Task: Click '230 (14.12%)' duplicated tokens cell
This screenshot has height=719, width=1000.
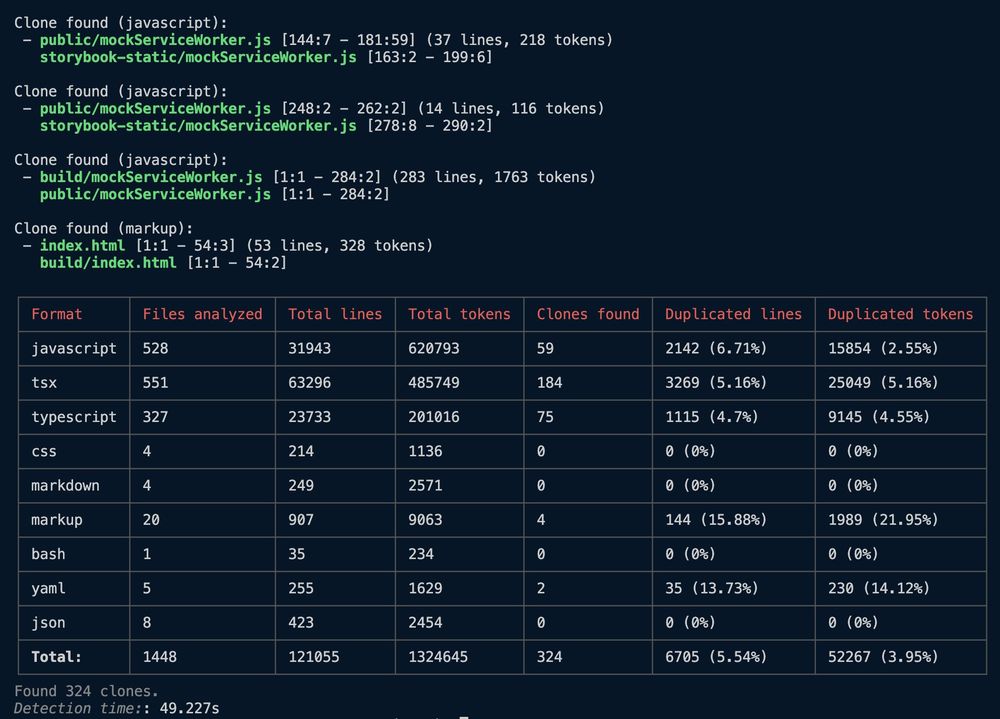Action: tap(879, 589)
